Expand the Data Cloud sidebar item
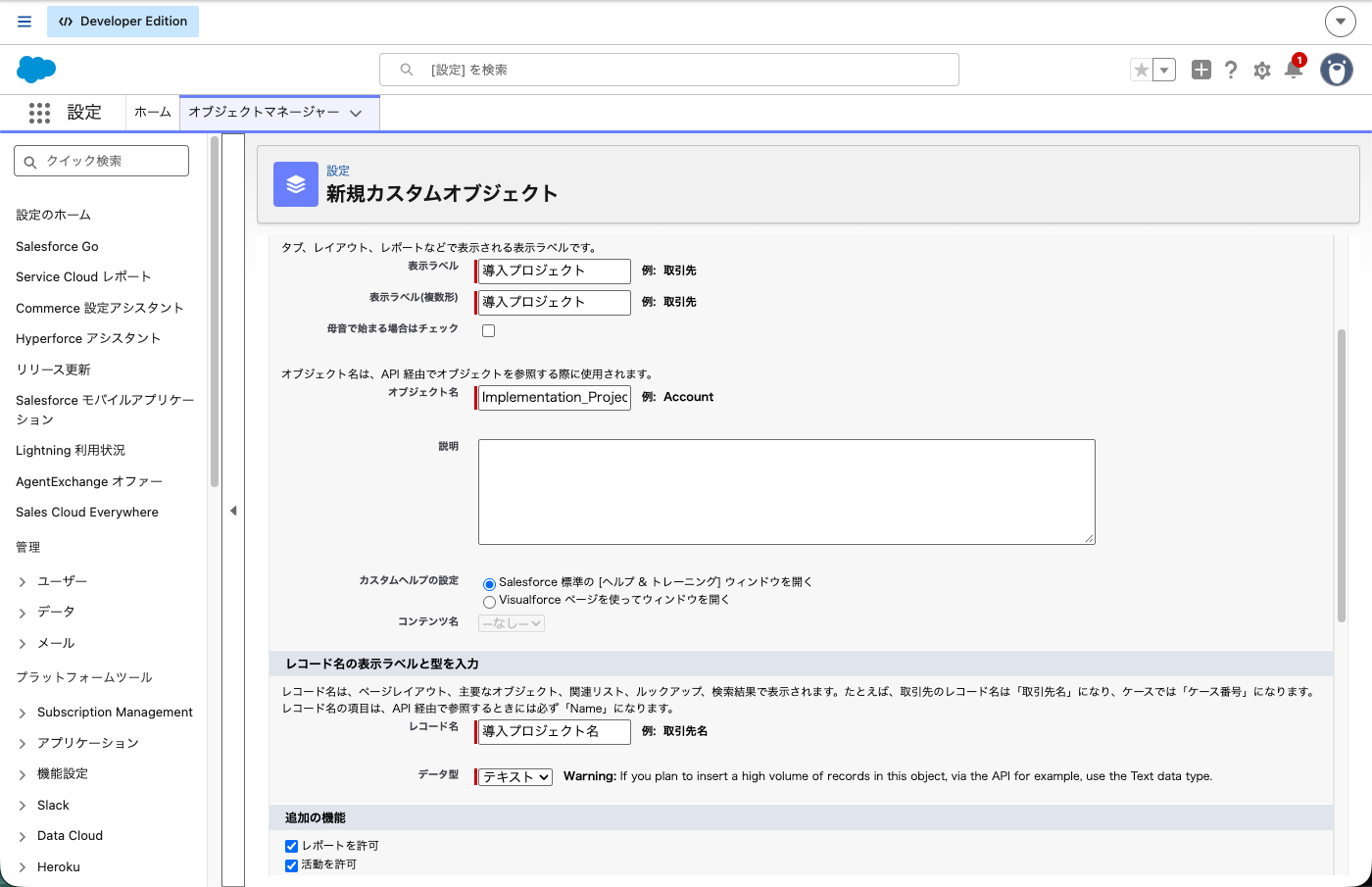Image resolution: width=1372 pixels, height=887 pixels. [23, 837]
